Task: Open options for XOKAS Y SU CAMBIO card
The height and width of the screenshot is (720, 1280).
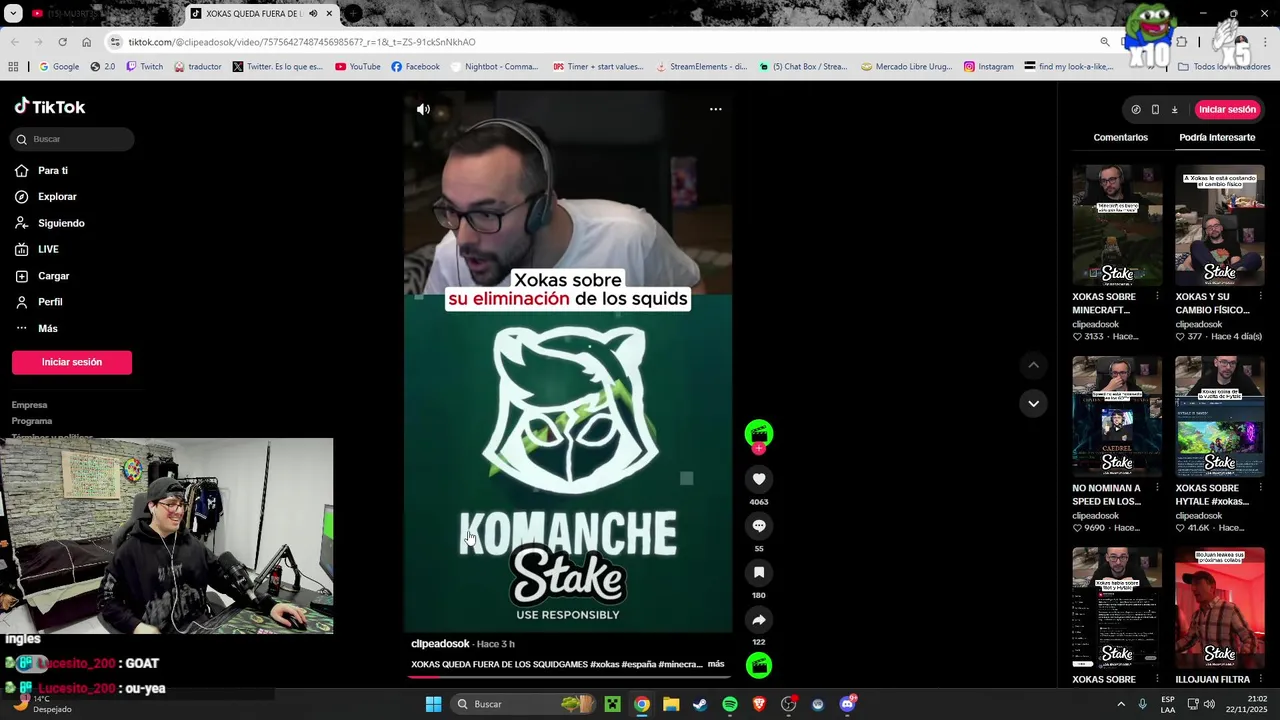Action: (x=1260, y=297)
